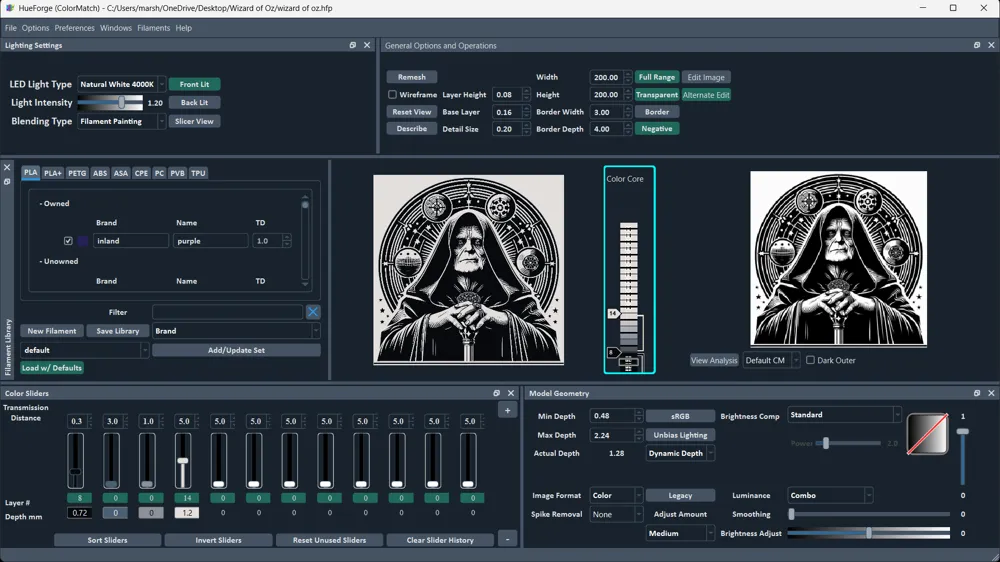1000x562 pixels.
Task: Float the General Options and Operations panel
Action: [977, 45]
